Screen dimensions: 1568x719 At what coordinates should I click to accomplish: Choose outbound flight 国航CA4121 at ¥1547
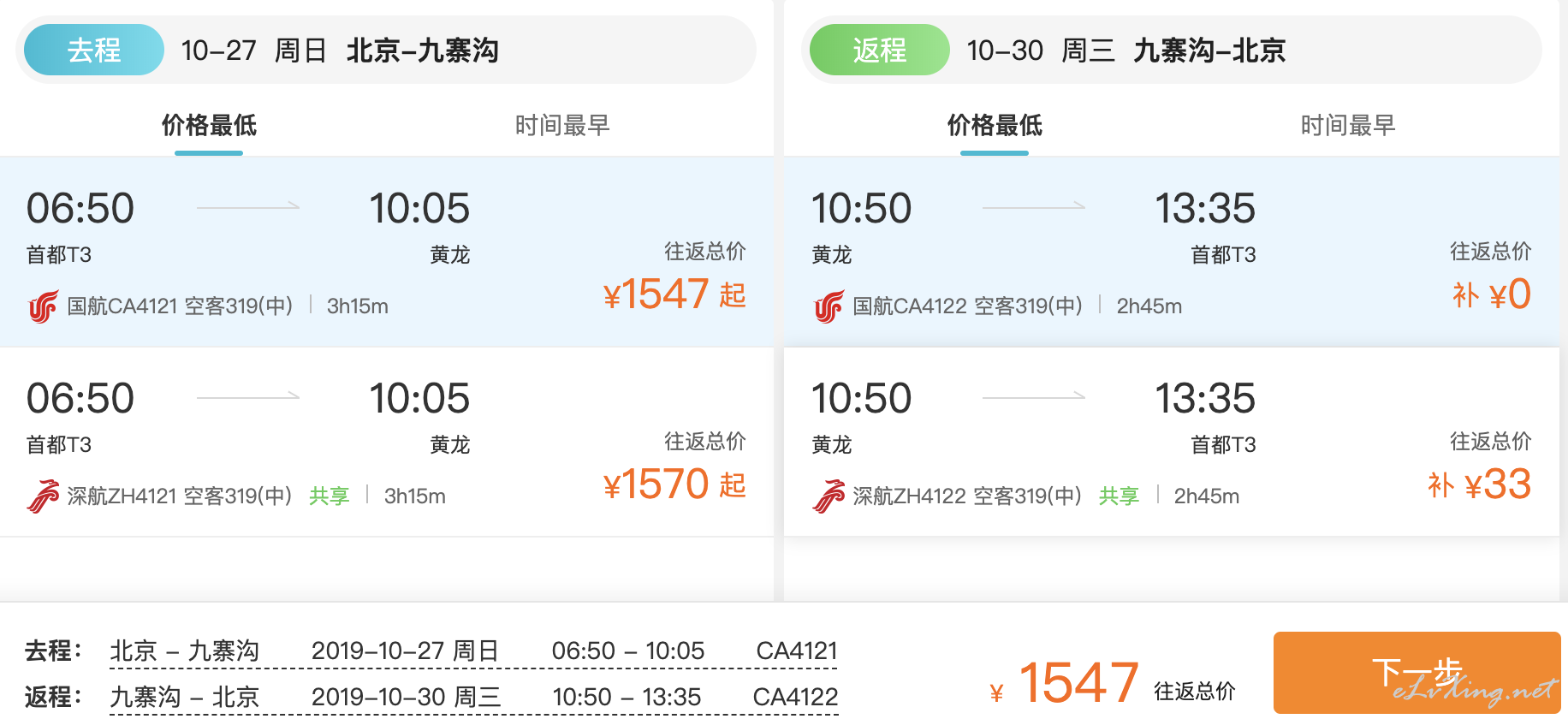387,252
